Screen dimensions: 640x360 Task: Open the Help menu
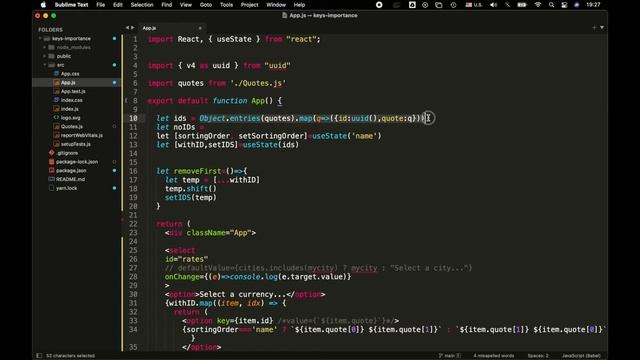click(x=299, y=5)
